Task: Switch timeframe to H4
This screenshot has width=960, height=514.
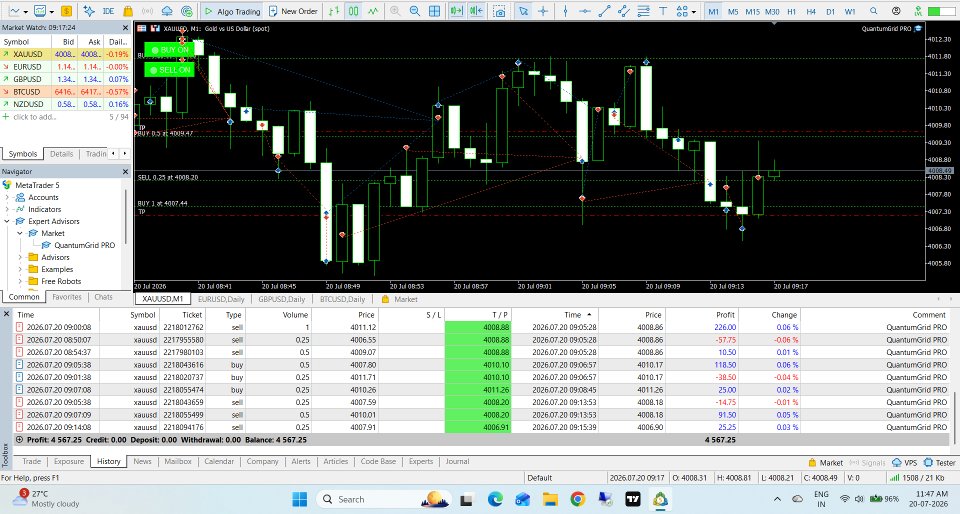Action: coord(811,11)
